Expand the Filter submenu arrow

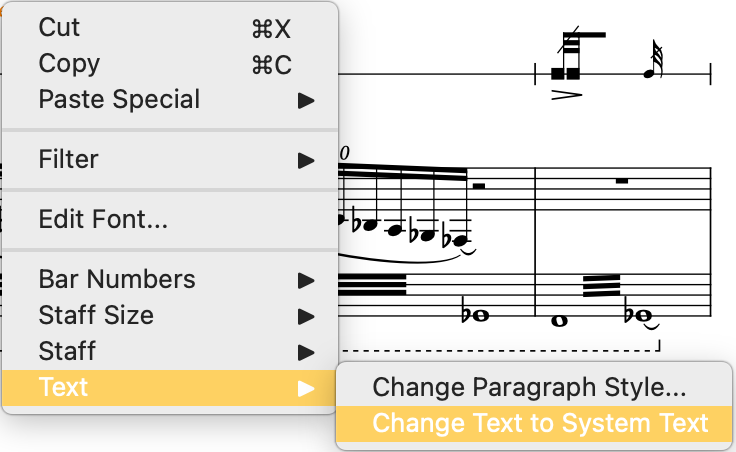(306, 160)
